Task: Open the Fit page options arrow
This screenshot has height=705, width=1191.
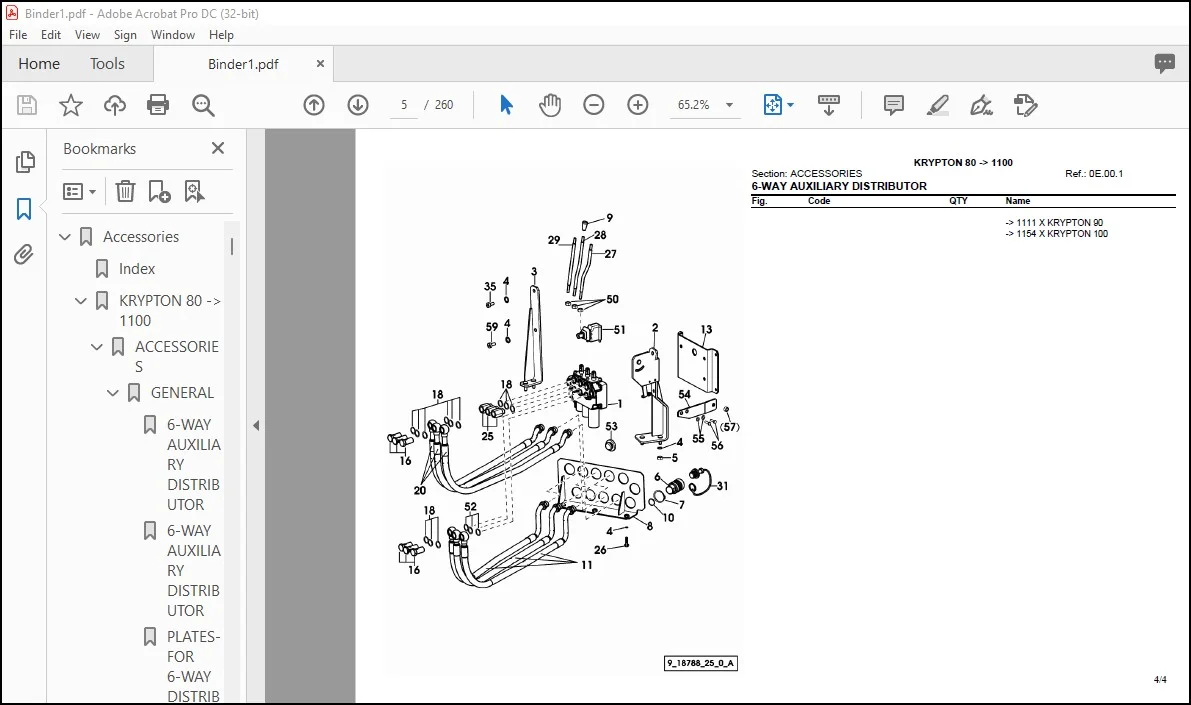Action: coord(790,105)
